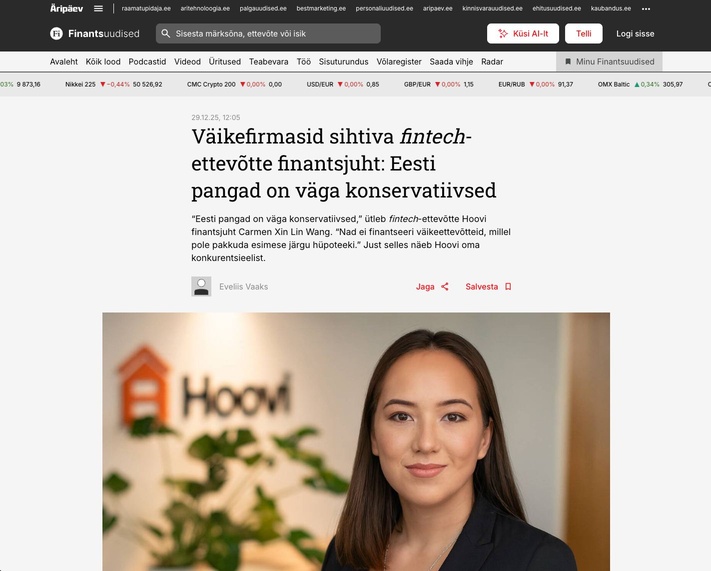Viewport: 711px width, 571px height.
Task: Click the author avatar of Eveliis Vaaks
Action: [x=201, y=287]
